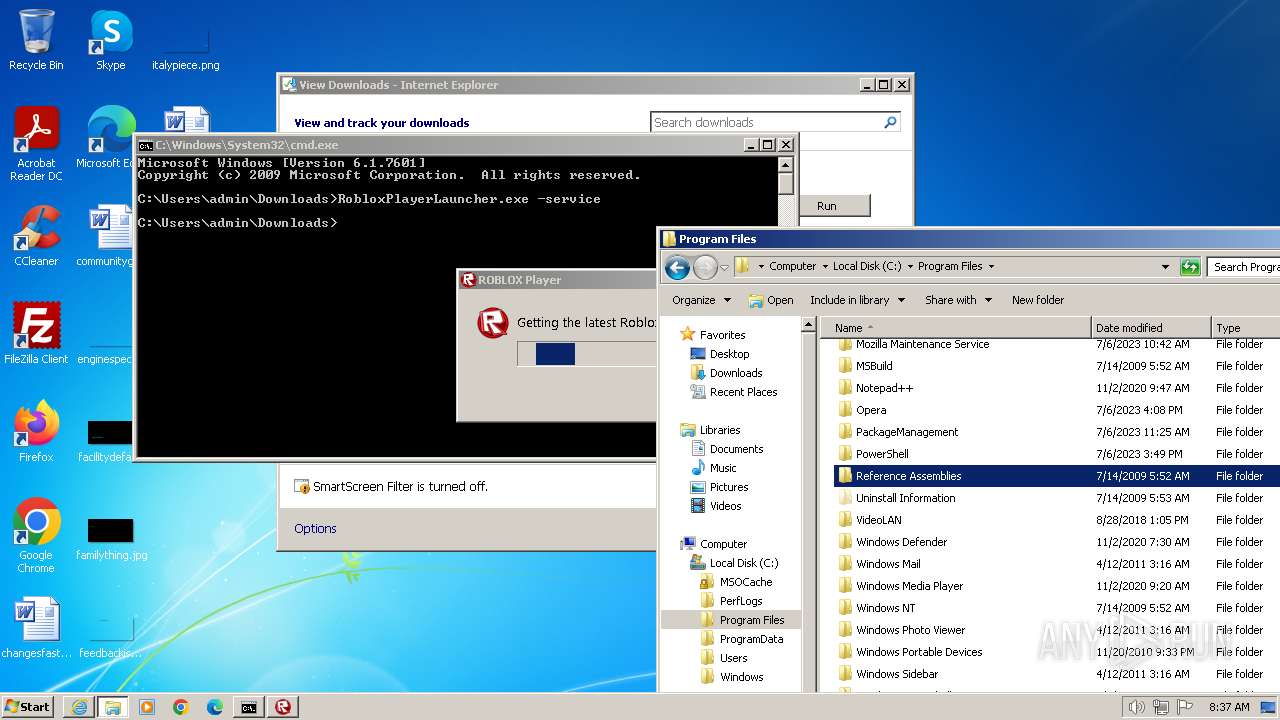Click taskbar clock showing 8:37 AM

(x=1228, y=707)
